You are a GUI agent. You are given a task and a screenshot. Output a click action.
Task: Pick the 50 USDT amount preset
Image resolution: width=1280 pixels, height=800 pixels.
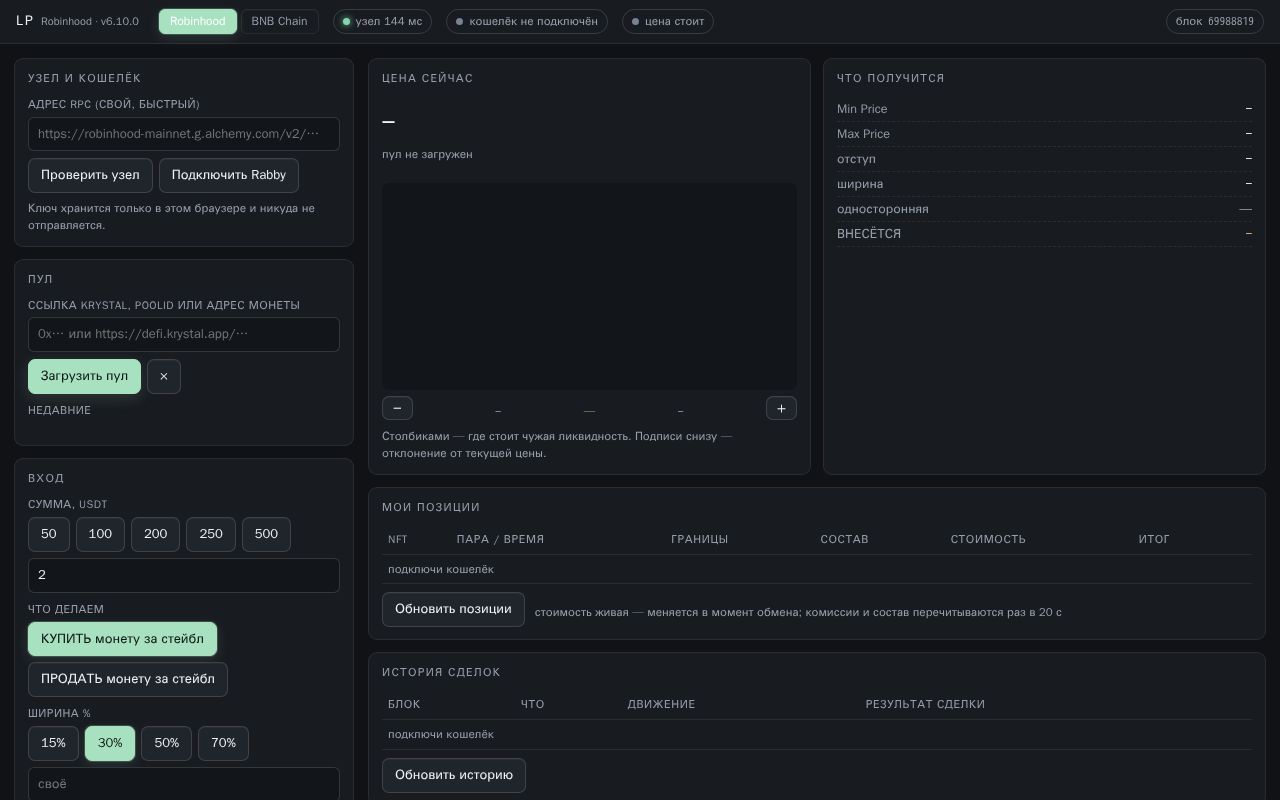click(x=49, y=534)
